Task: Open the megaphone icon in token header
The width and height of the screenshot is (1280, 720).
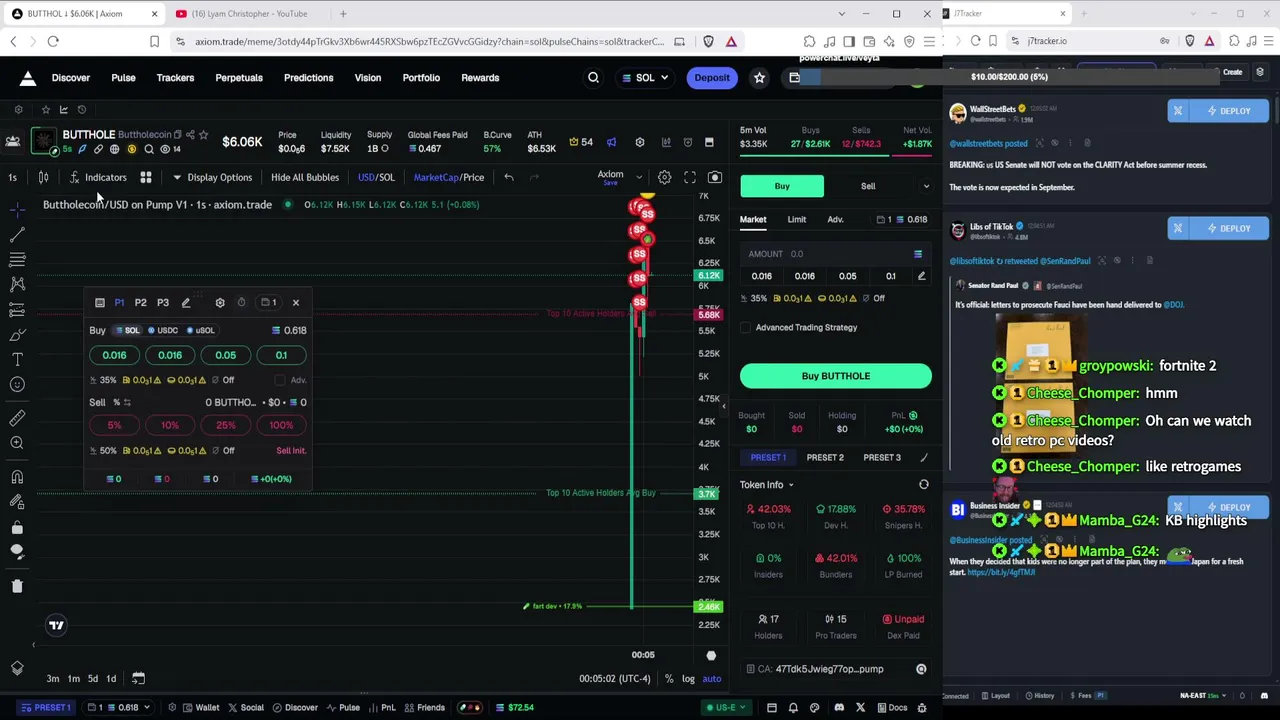Action: pyautogui.click(x=611, y=142)
